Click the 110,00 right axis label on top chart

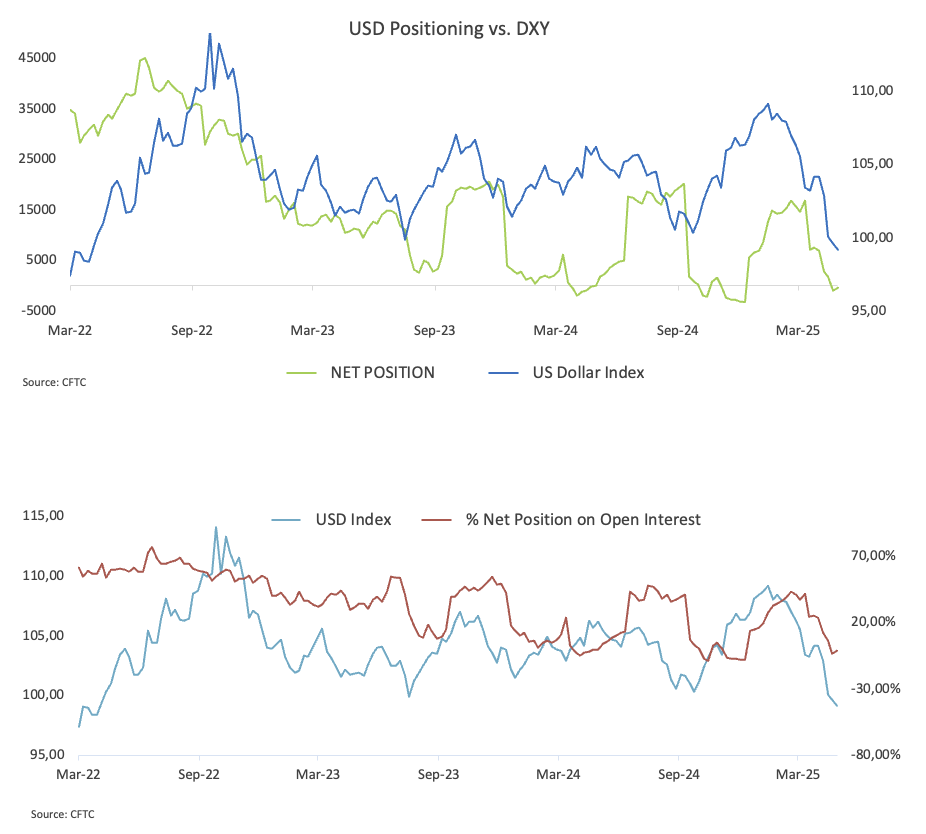872,91
